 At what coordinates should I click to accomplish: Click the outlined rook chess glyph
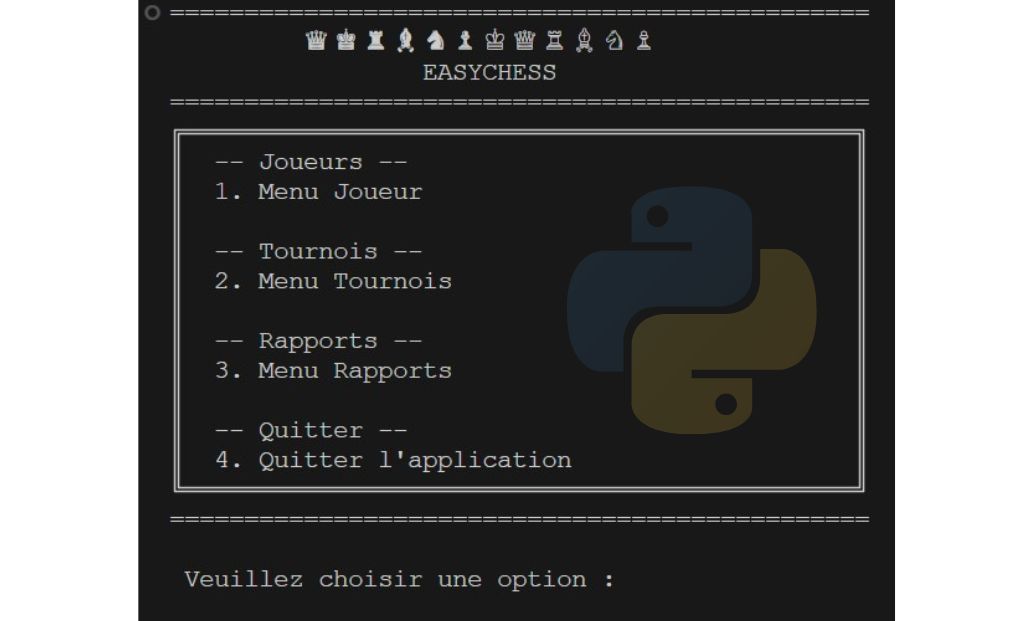pyautogui.click(x=555, y=41)
